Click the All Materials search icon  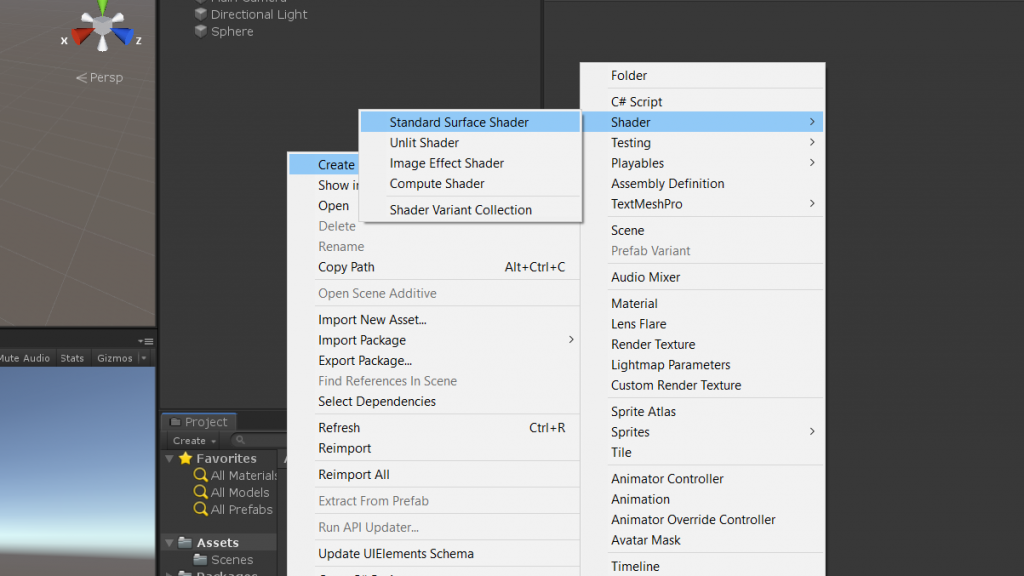tap(201, 476)
